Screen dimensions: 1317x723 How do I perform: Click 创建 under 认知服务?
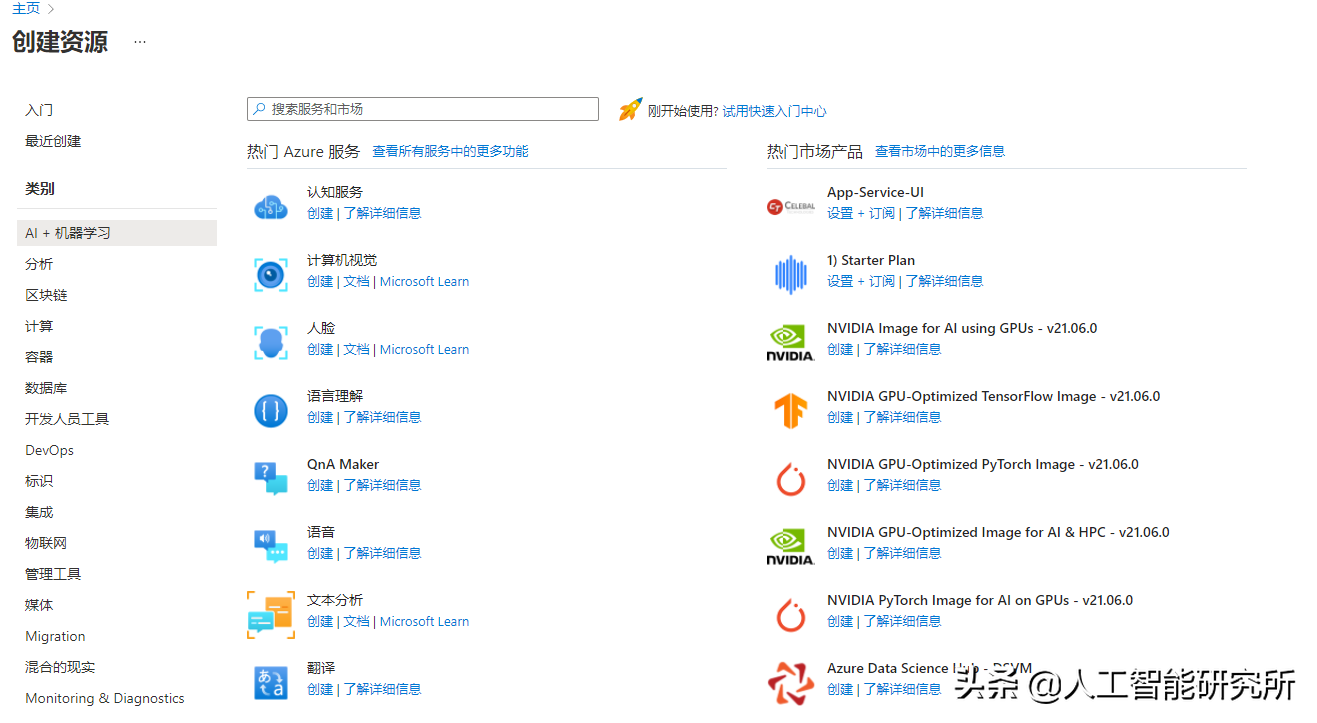point(320,213)
